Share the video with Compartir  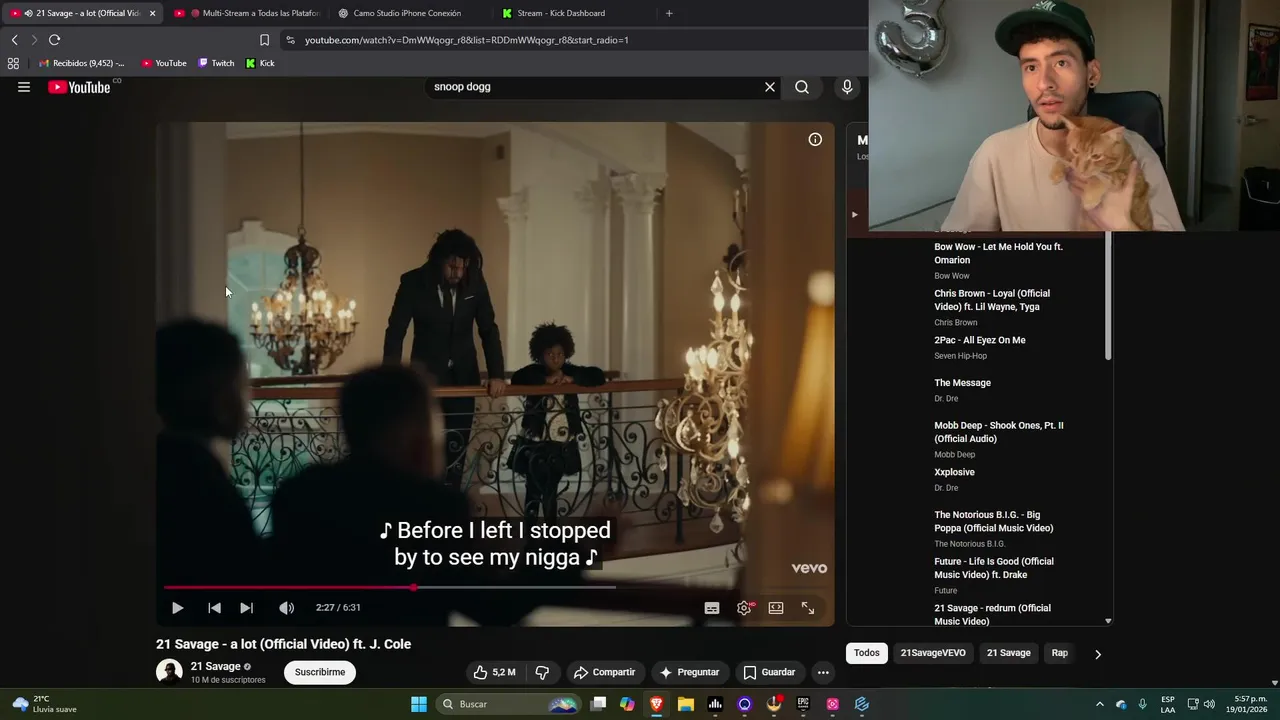(604, 672)
